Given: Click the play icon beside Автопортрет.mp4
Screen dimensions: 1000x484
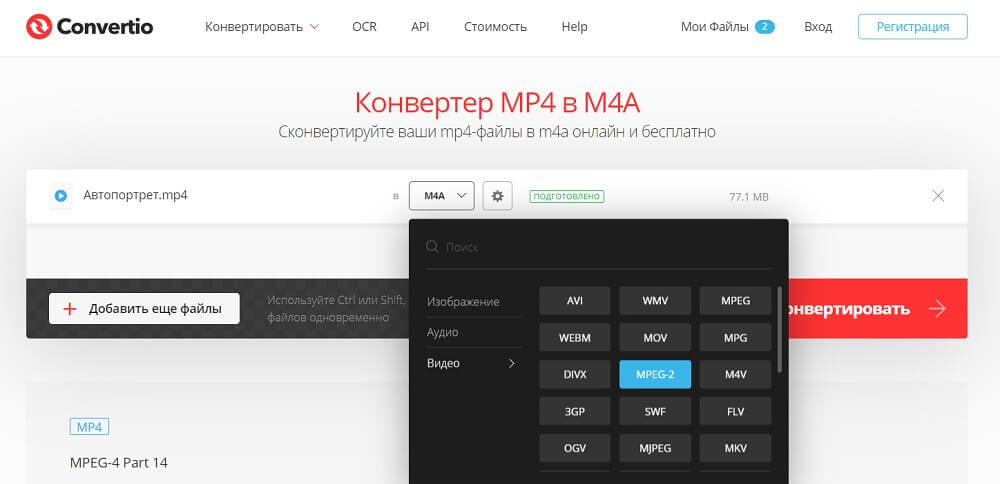Looking at the screenshot, I should (x=61, y=196).
